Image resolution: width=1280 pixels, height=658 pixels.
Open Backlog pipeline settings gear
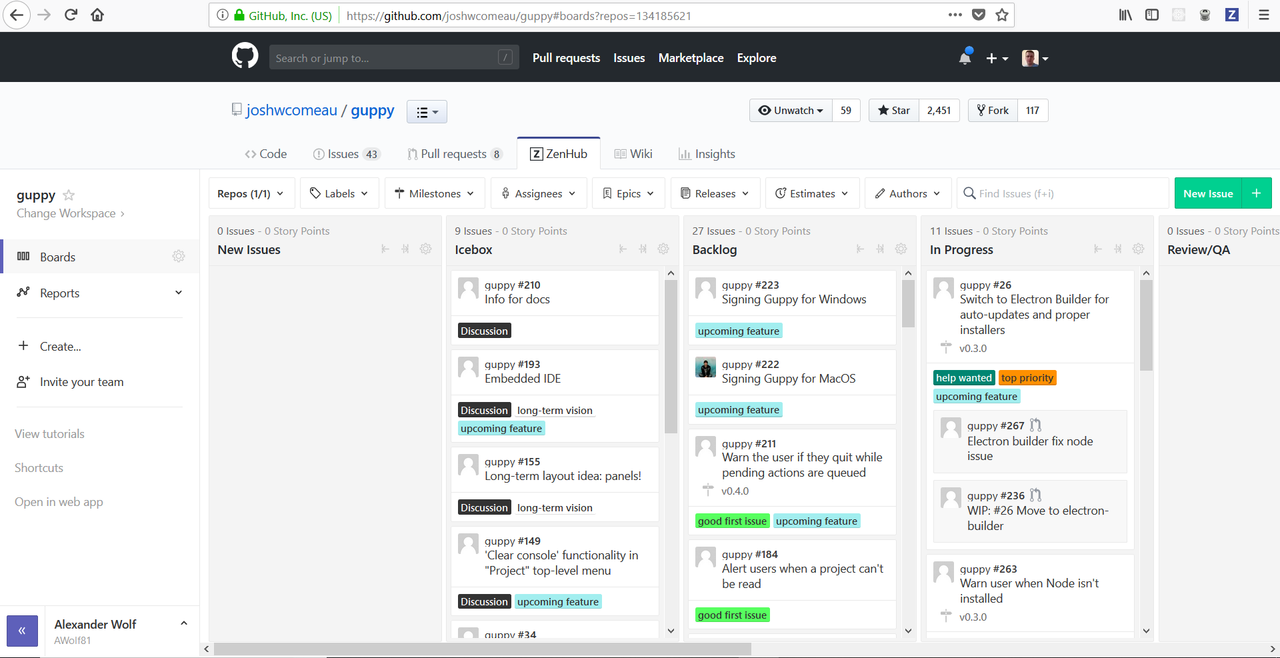901,249
